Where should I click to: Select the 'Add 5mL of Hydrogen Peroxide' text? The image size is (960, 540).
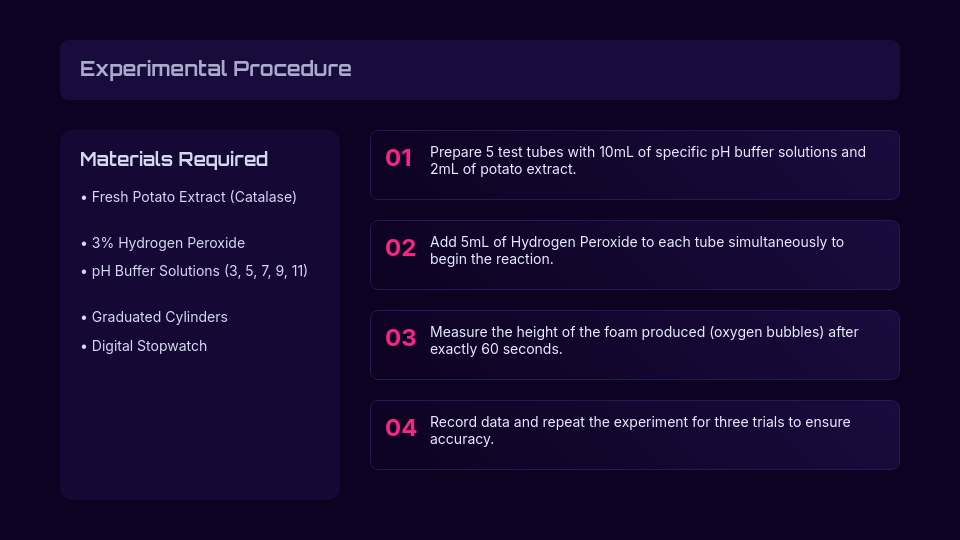636,242
